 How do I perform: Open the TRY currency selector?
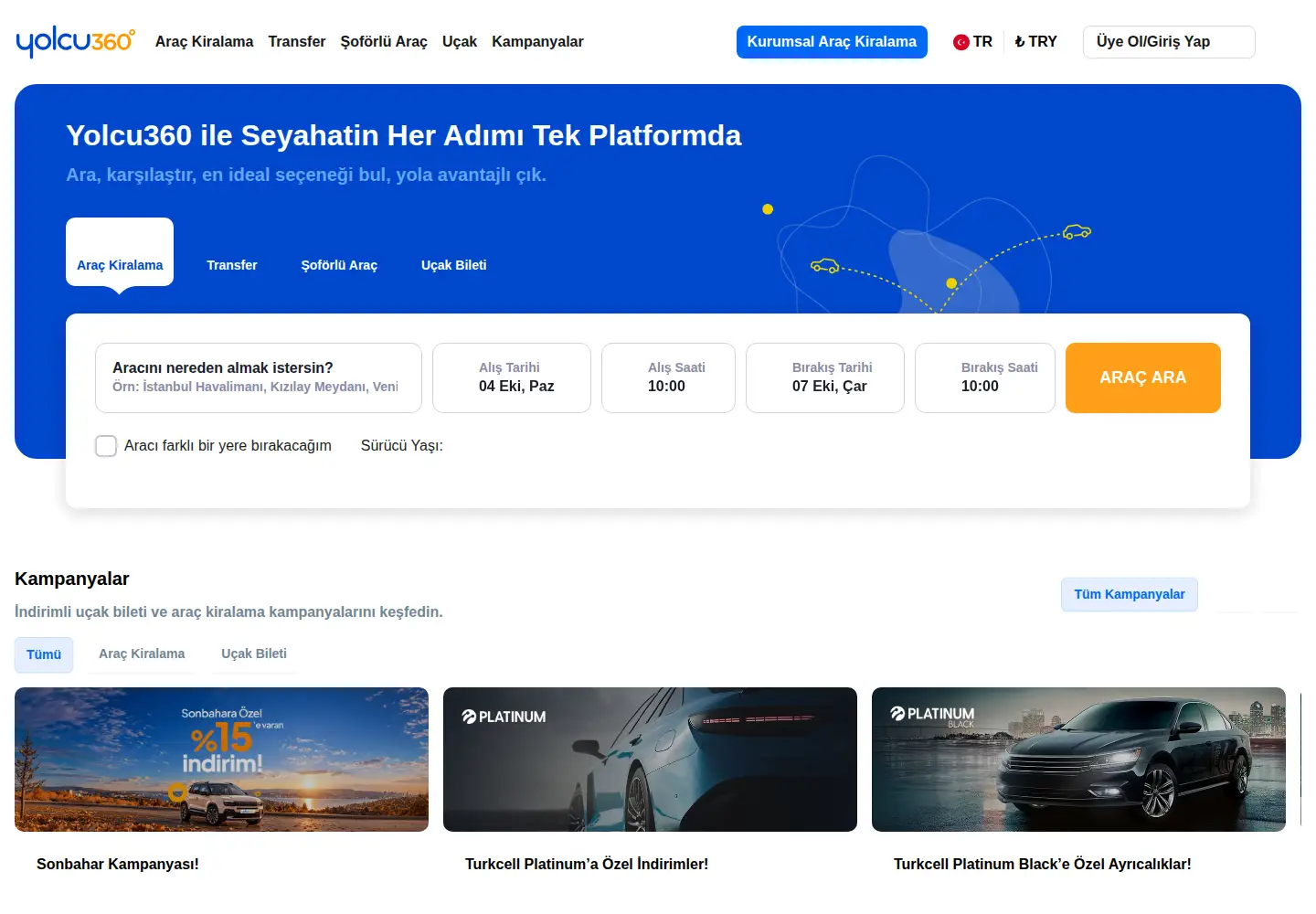click(1035, 42)
